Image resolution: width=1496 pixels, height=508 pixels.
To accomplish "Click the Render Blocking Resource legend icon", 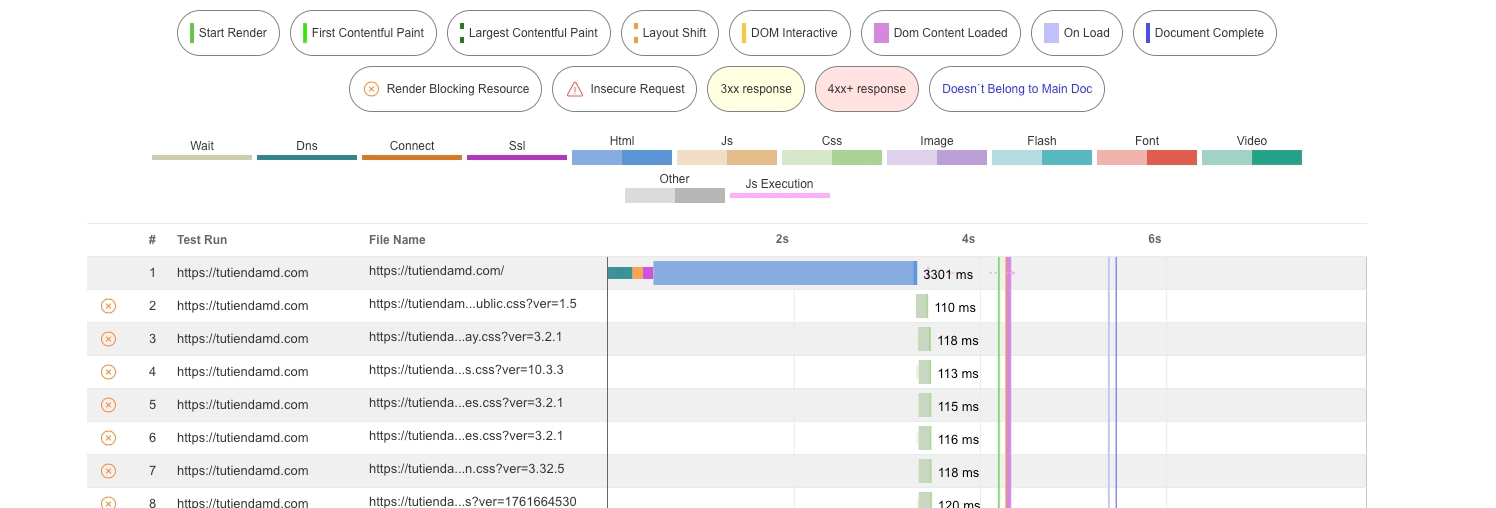I will point(371,89).
